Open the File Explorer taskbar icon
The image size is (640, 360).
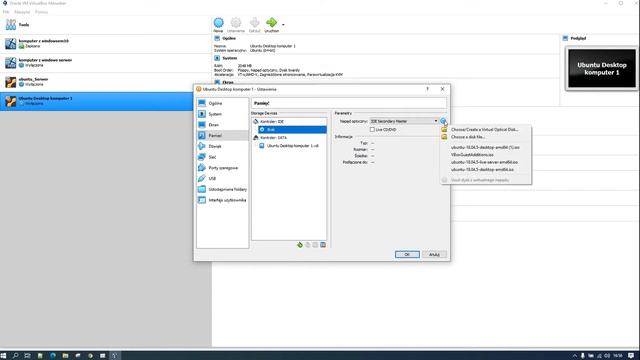pyautogui.click(x=65, y=356)
